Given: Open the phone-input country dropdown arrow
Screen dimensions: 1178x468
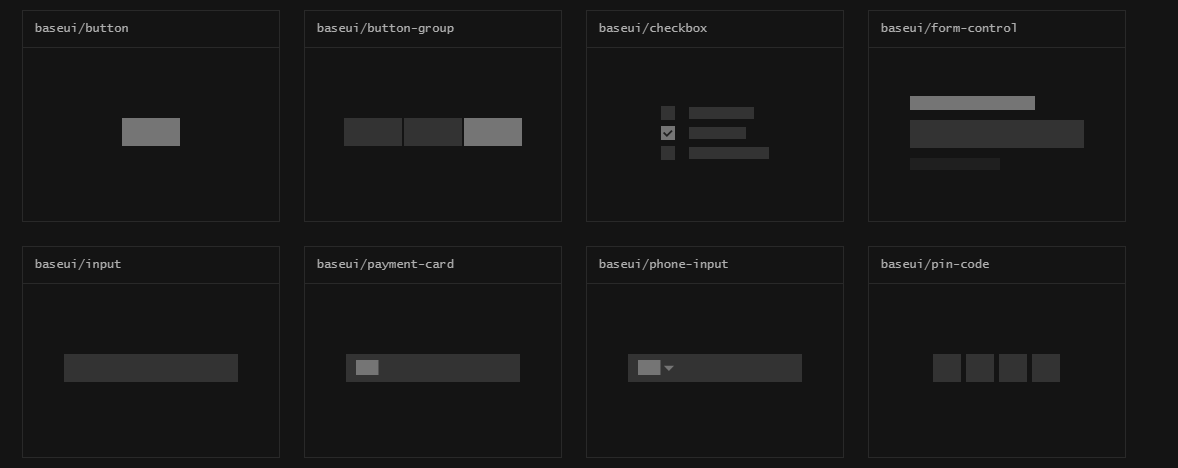Looking at the screenshot, I should (669, 368).
